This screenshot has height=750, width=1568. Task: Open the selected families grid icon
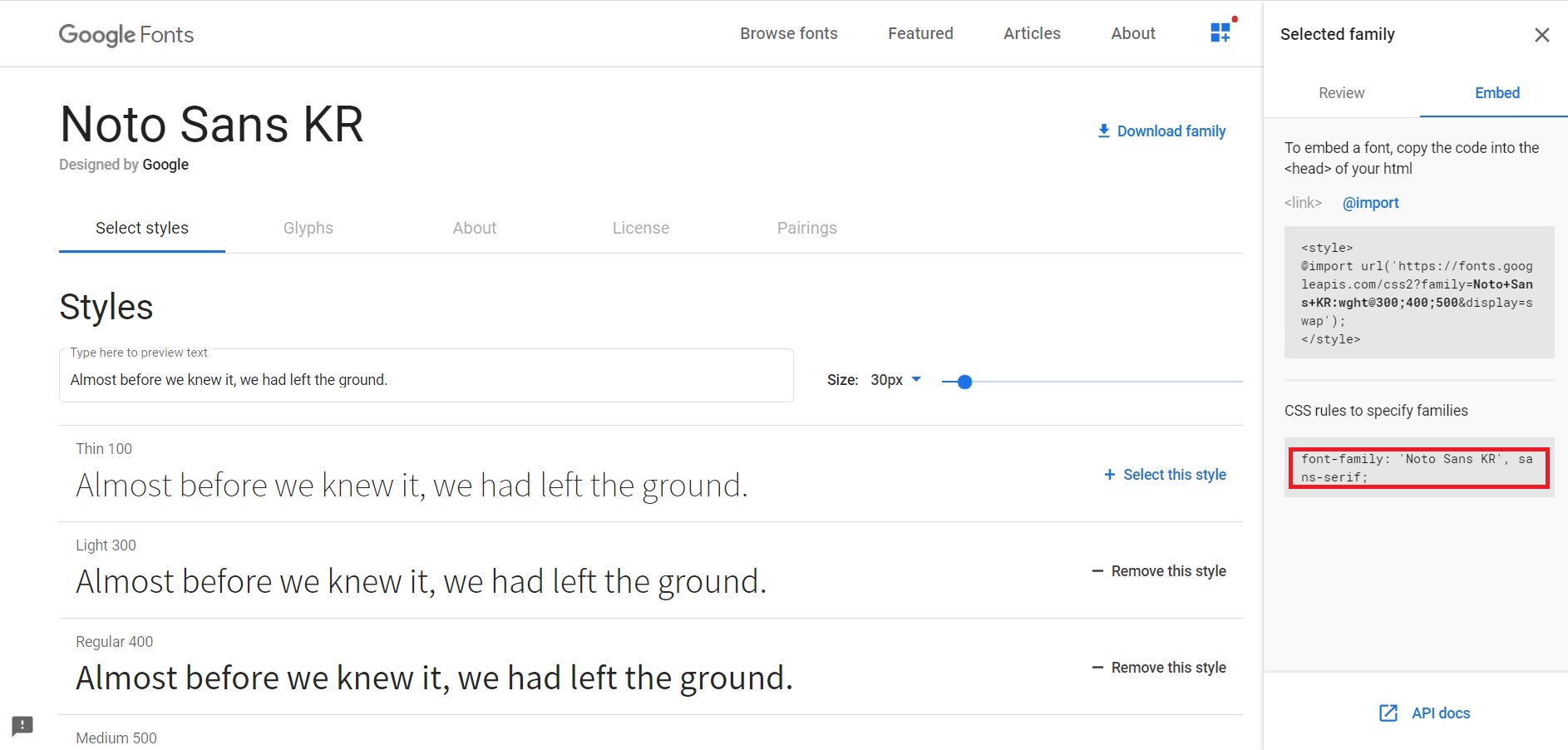1220,32
